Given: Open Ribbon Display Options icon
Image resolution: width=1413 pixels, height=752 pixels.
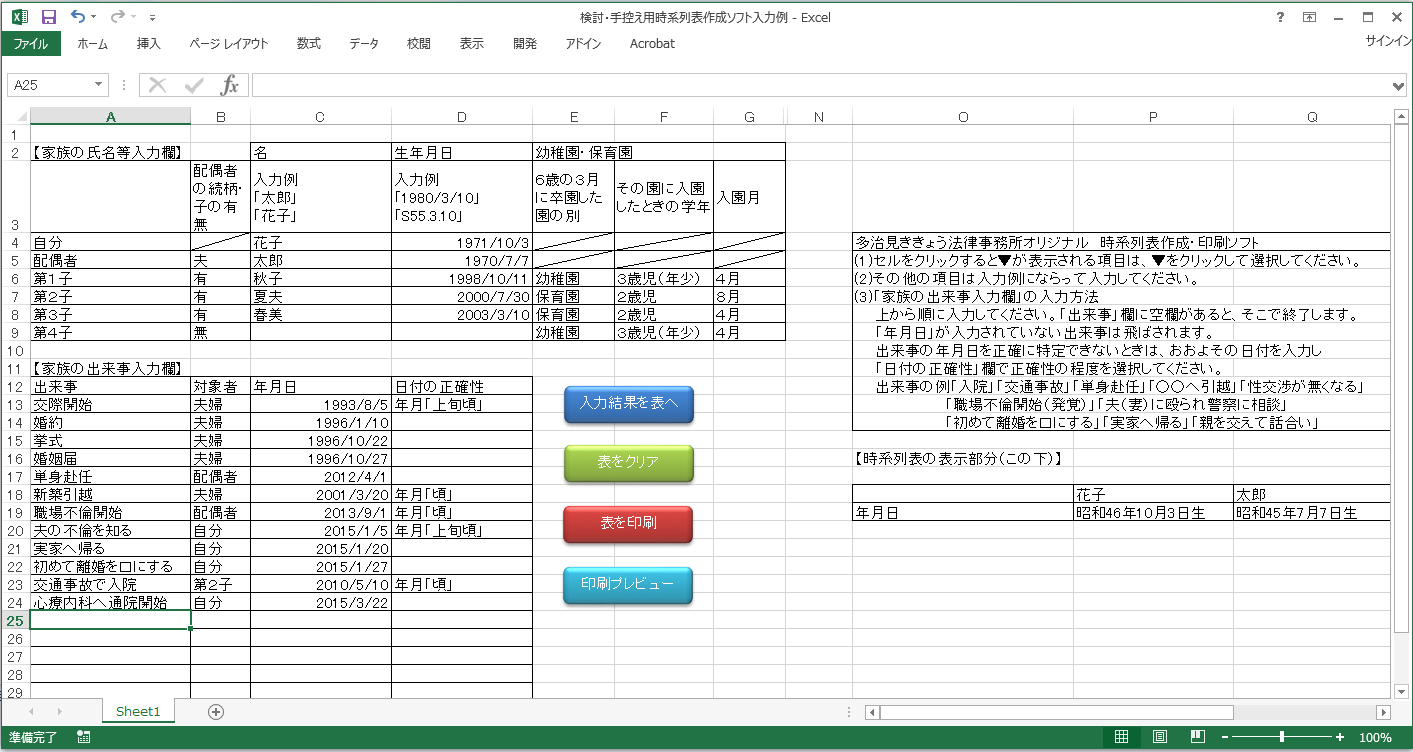Looking at the screenshot, I should 1312,17.
